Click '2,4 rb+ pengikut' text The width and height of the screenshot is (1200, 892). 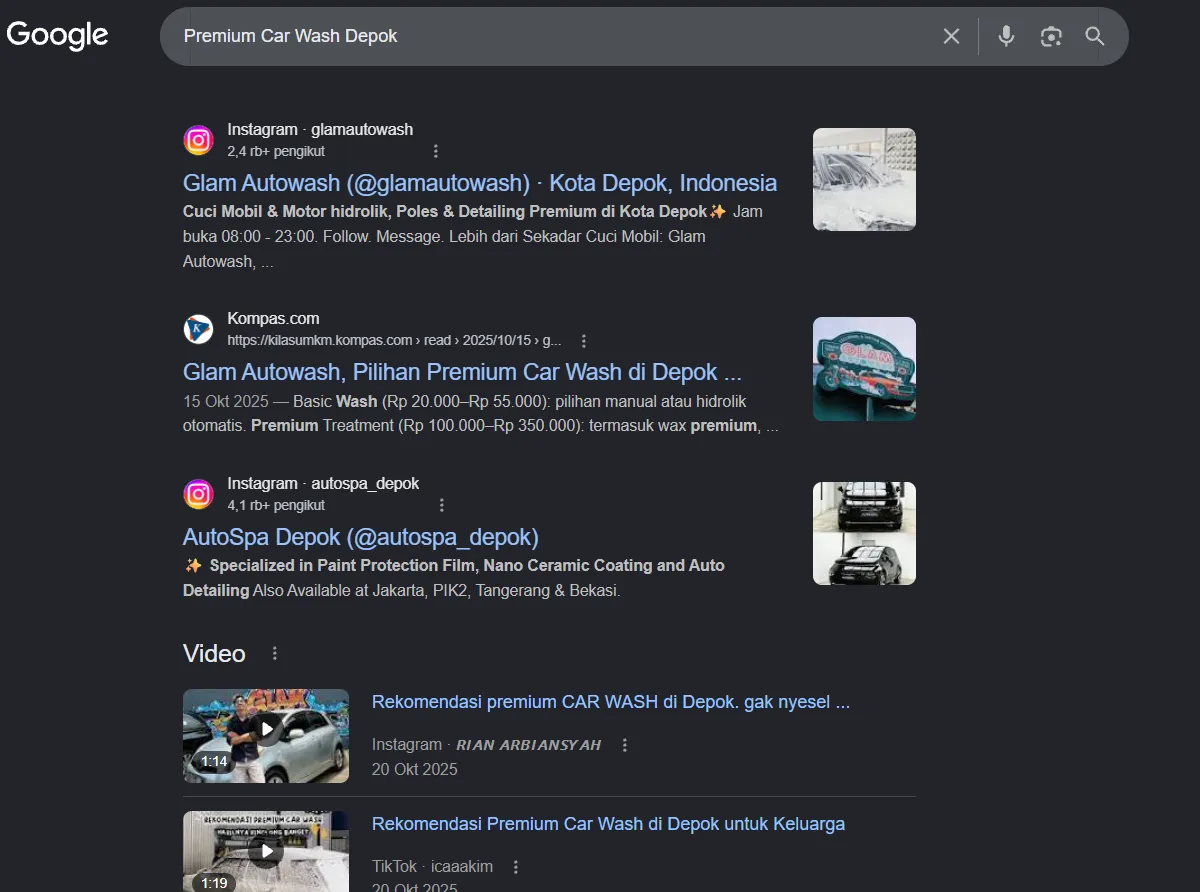tap(276, 151)
